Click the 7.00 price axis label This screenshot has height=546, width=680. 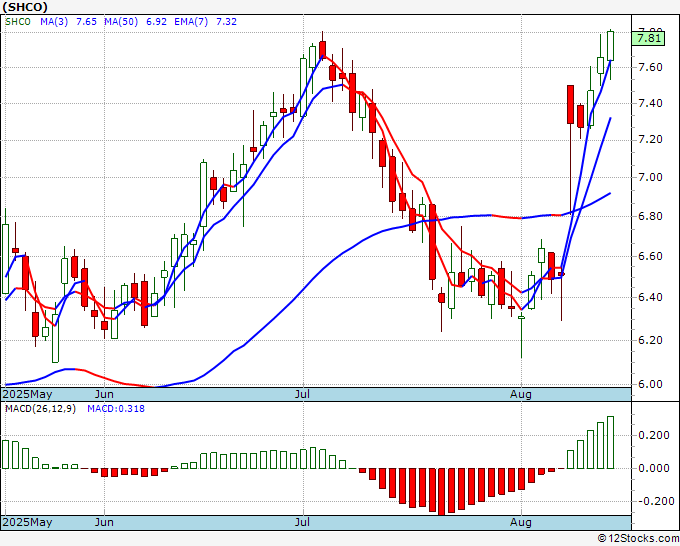point(651,177)
